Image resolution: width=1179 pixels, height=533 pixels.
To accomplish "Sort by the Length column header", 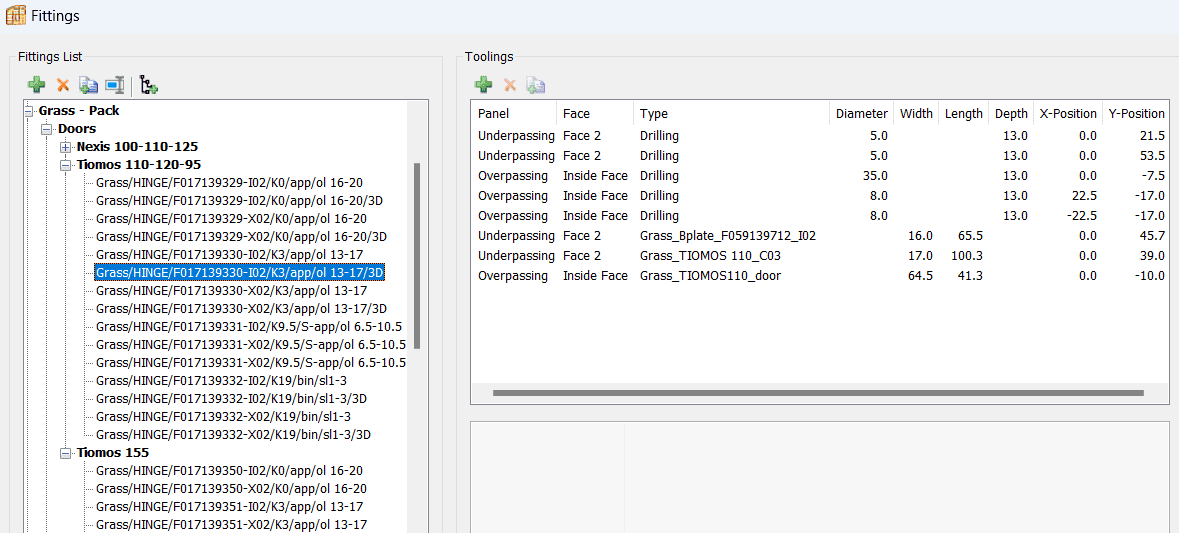I will (963, 114).
